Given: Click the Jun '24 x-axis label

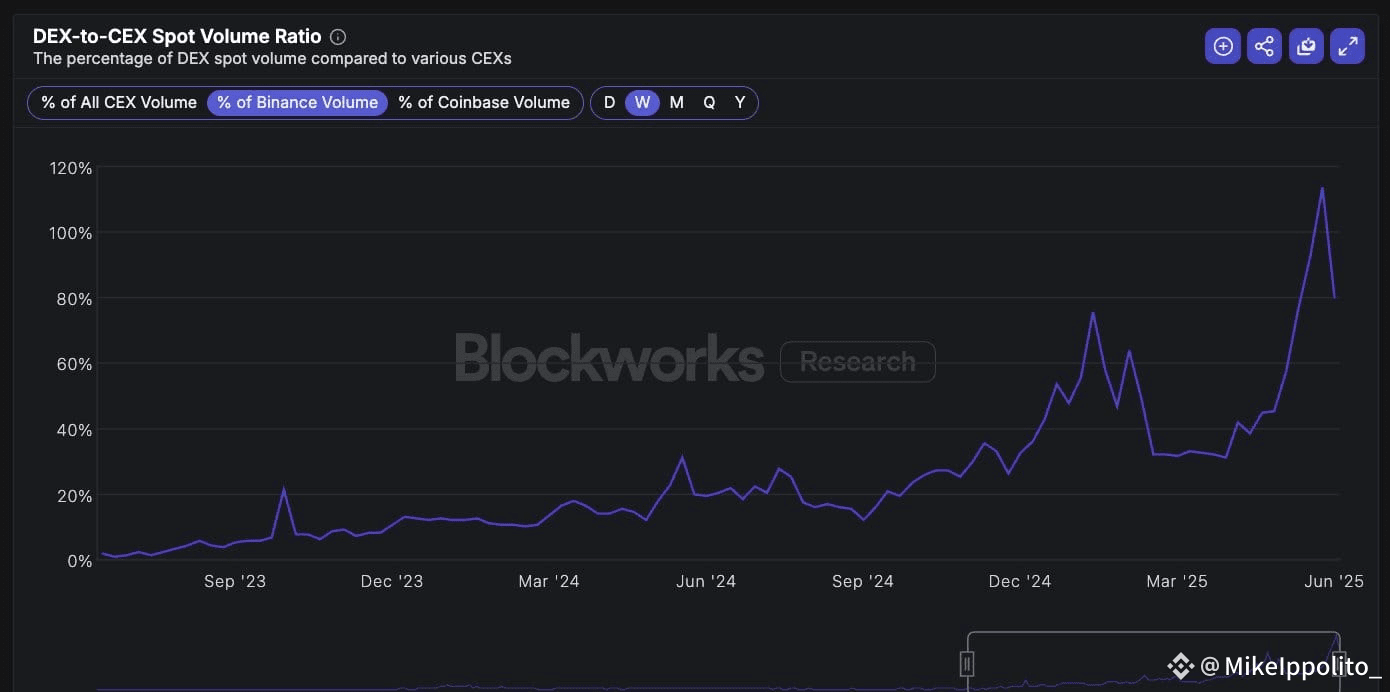Looking at the screenshot, I should click(x=706, y=581).
